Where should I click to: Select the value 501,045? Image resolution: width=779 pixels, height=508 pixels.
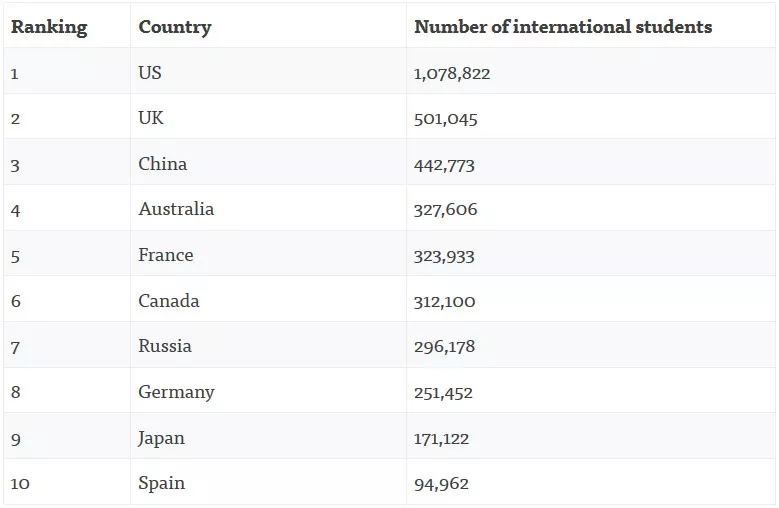[x=446, y=119]
